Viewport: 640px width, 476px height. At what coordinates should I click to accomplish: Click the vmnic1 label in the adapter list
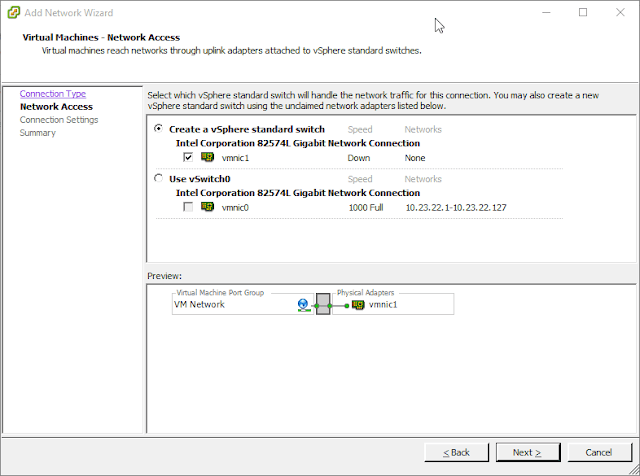click(235, 158)
